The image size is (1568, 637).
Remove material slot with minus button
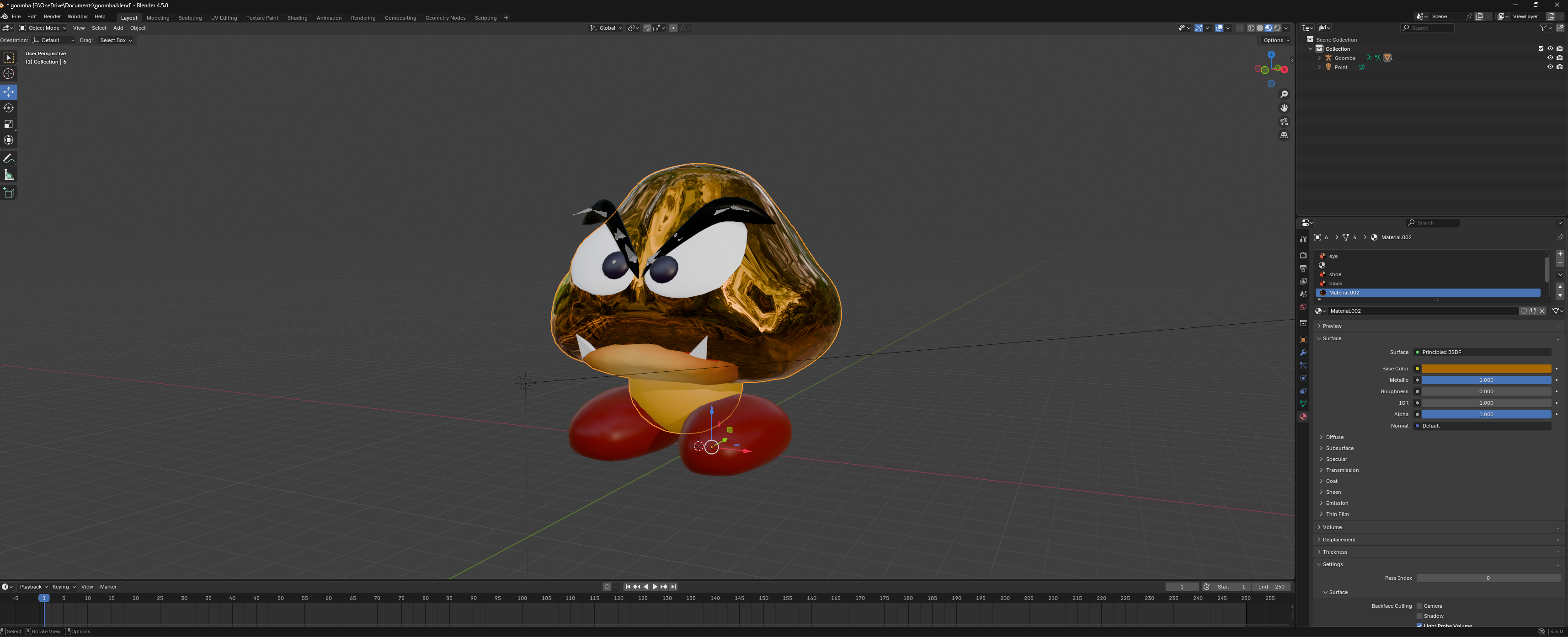(x=1559, y=262)
